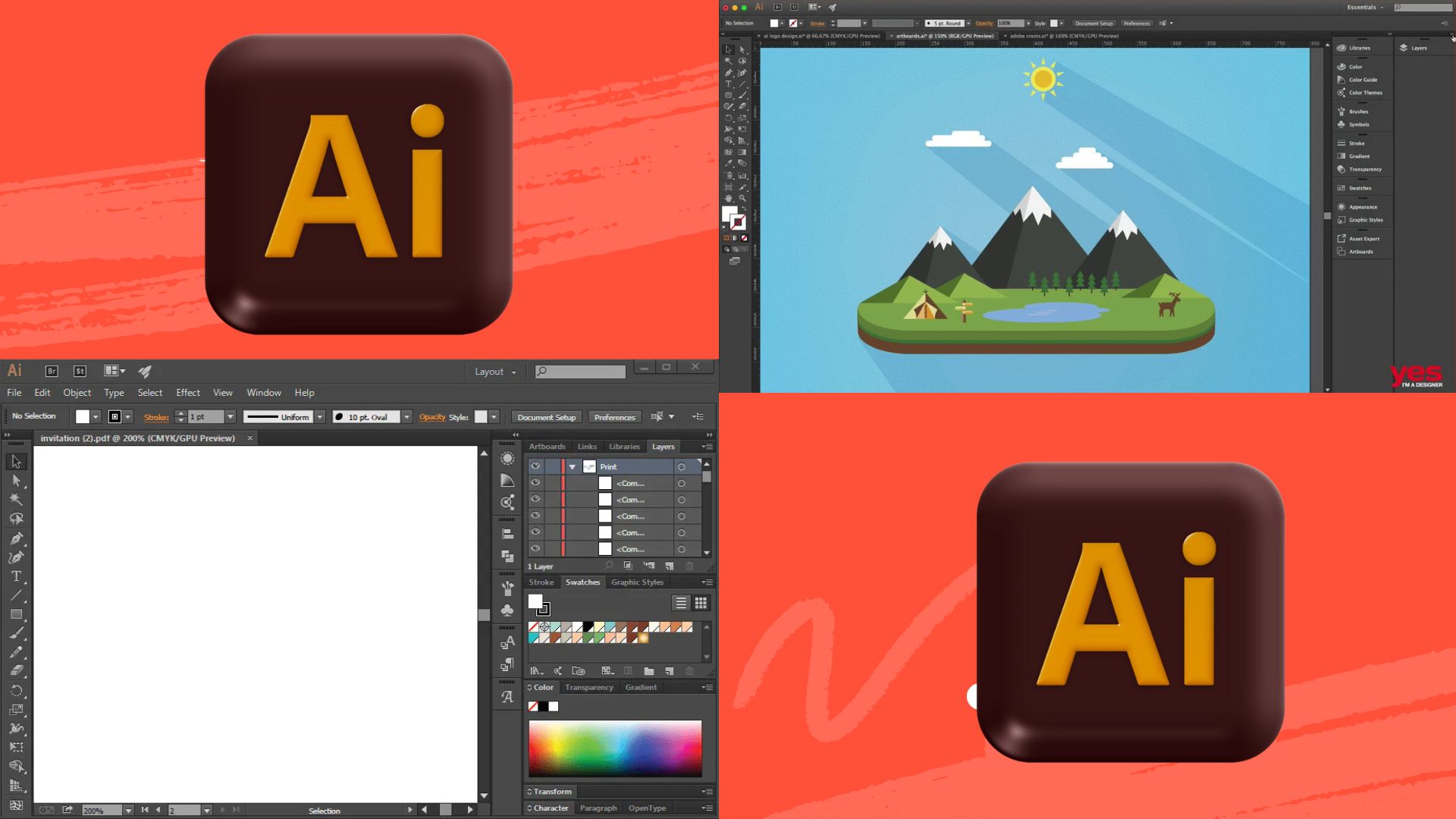Select the Pen tool
1456x819 pixels.
click(16, 538)
